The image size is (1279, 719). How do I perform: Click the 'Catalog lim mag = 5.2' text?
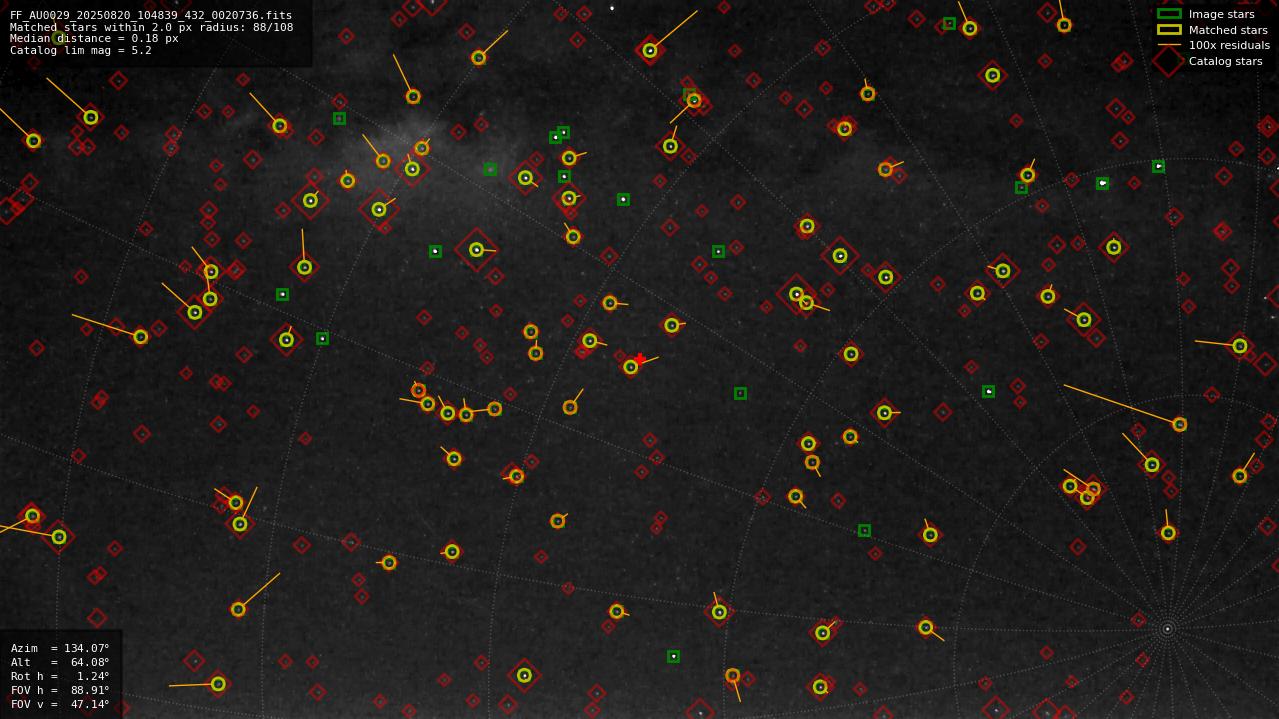[x=81, y=50]
